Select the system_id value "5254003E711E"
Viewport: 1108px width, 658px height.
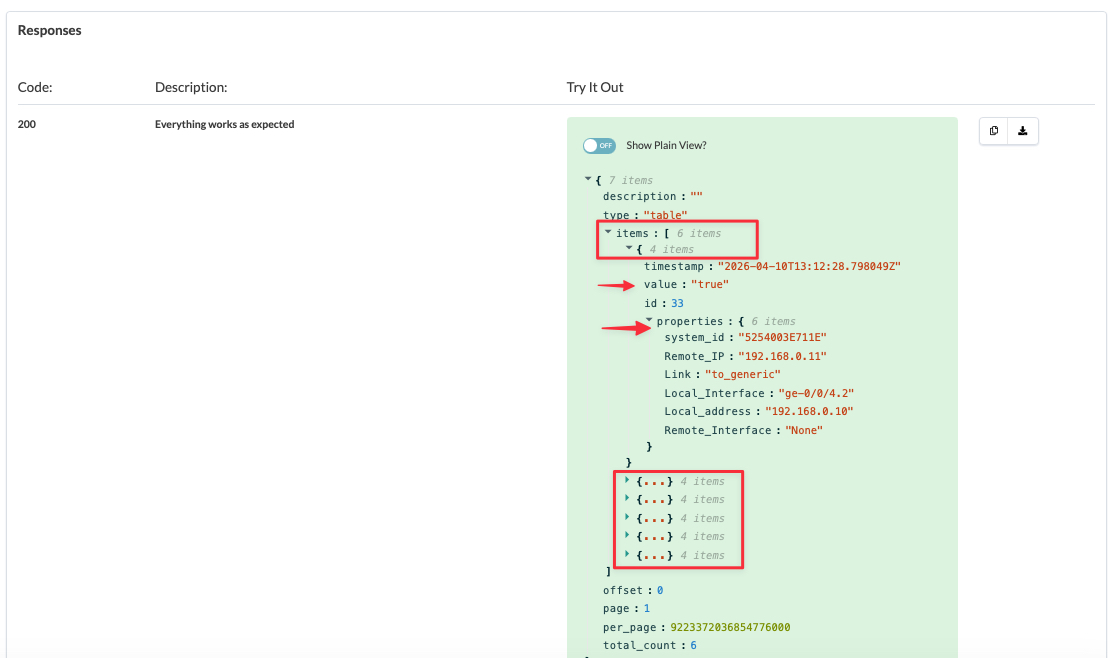tap(782, 338)
